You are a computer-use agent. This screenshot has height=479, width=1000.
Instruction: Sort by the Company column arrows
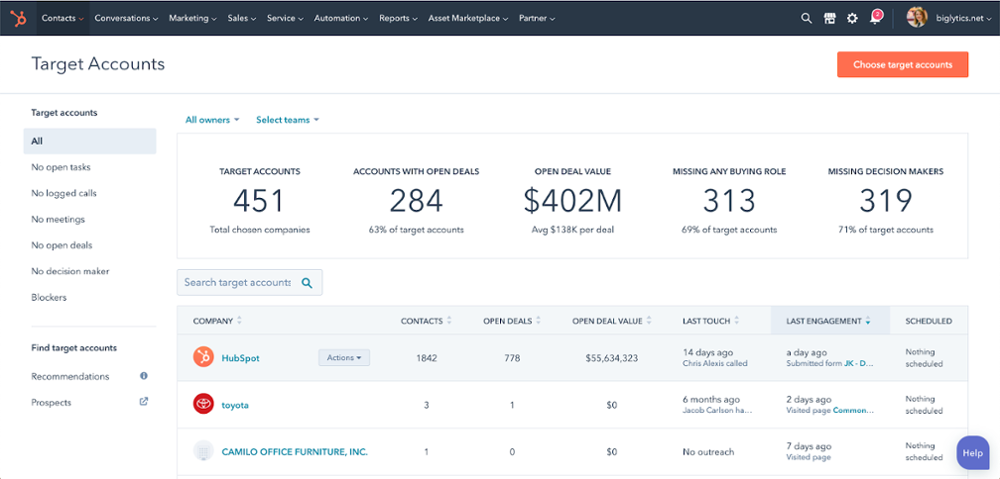point(239,321)
